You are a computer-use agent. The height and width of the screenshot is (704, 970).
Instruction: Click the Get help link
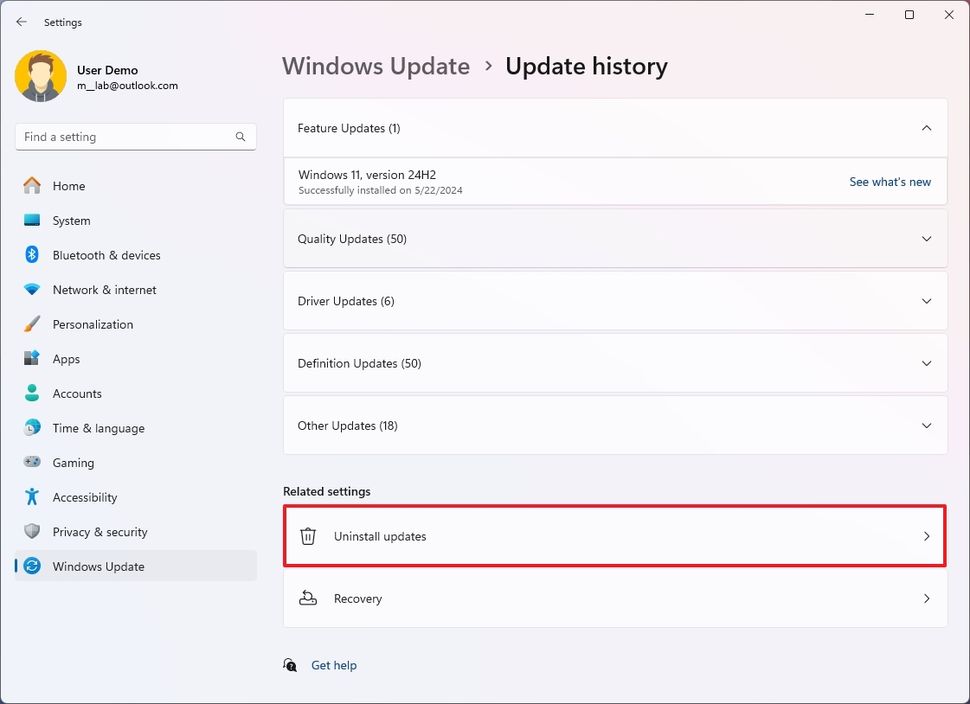(x=333, y=664)
